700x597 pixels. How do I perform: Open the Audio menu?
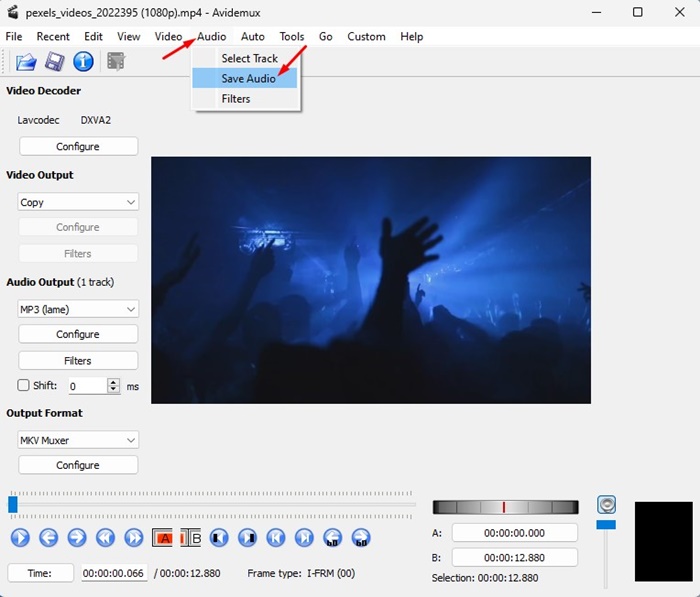[x=212, y=37]
